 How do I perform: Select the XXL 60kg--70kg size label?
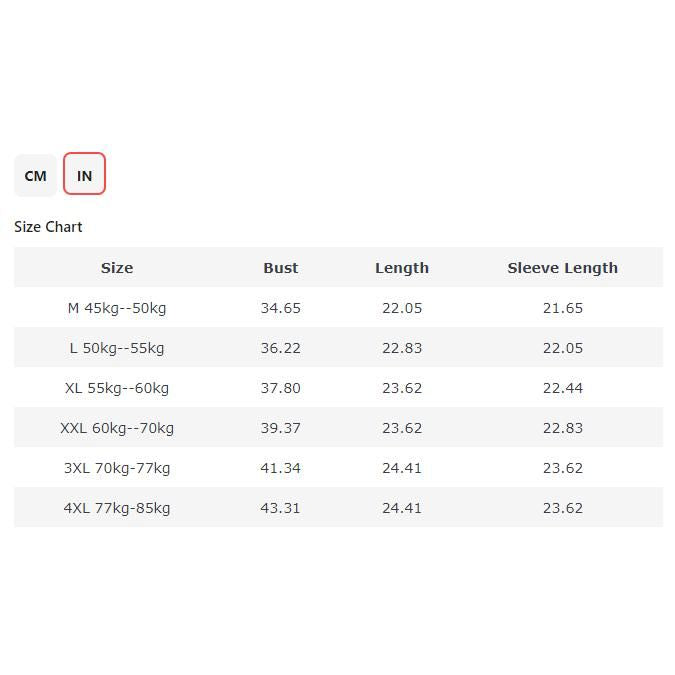[x=117, y=428]
